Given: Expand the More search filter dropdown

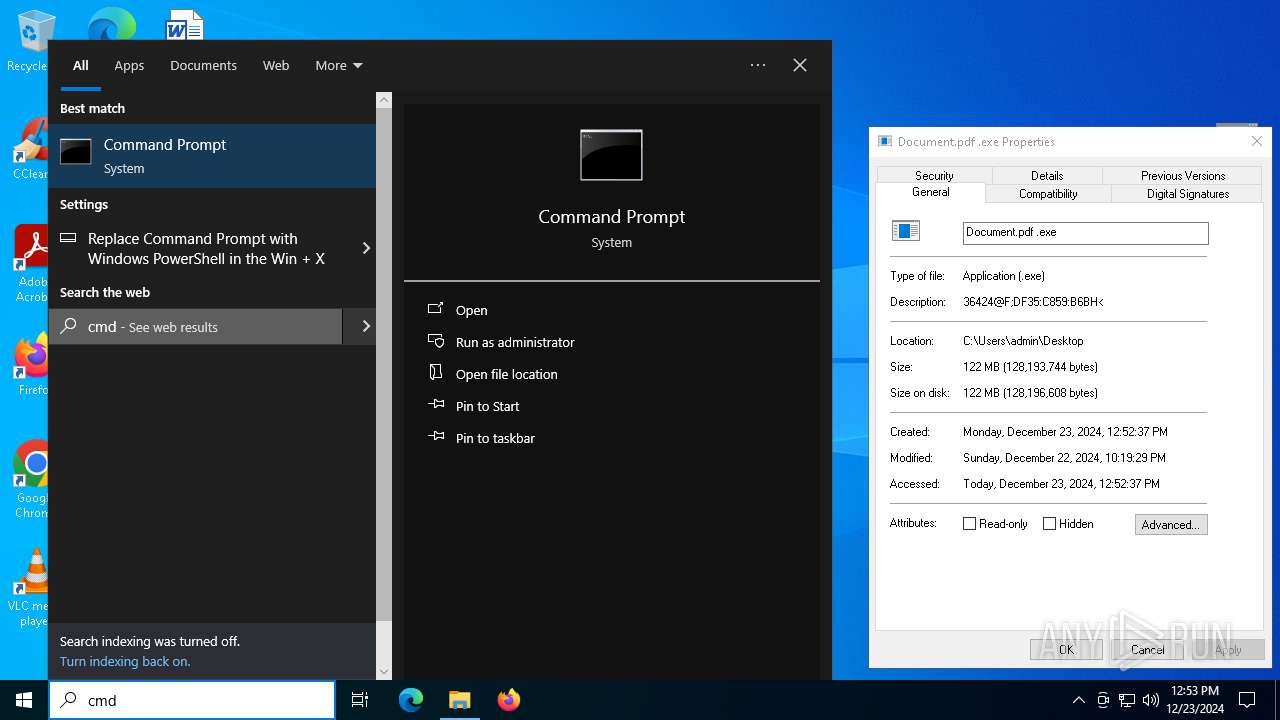Looking at the screenshot, I should point(339,65).
